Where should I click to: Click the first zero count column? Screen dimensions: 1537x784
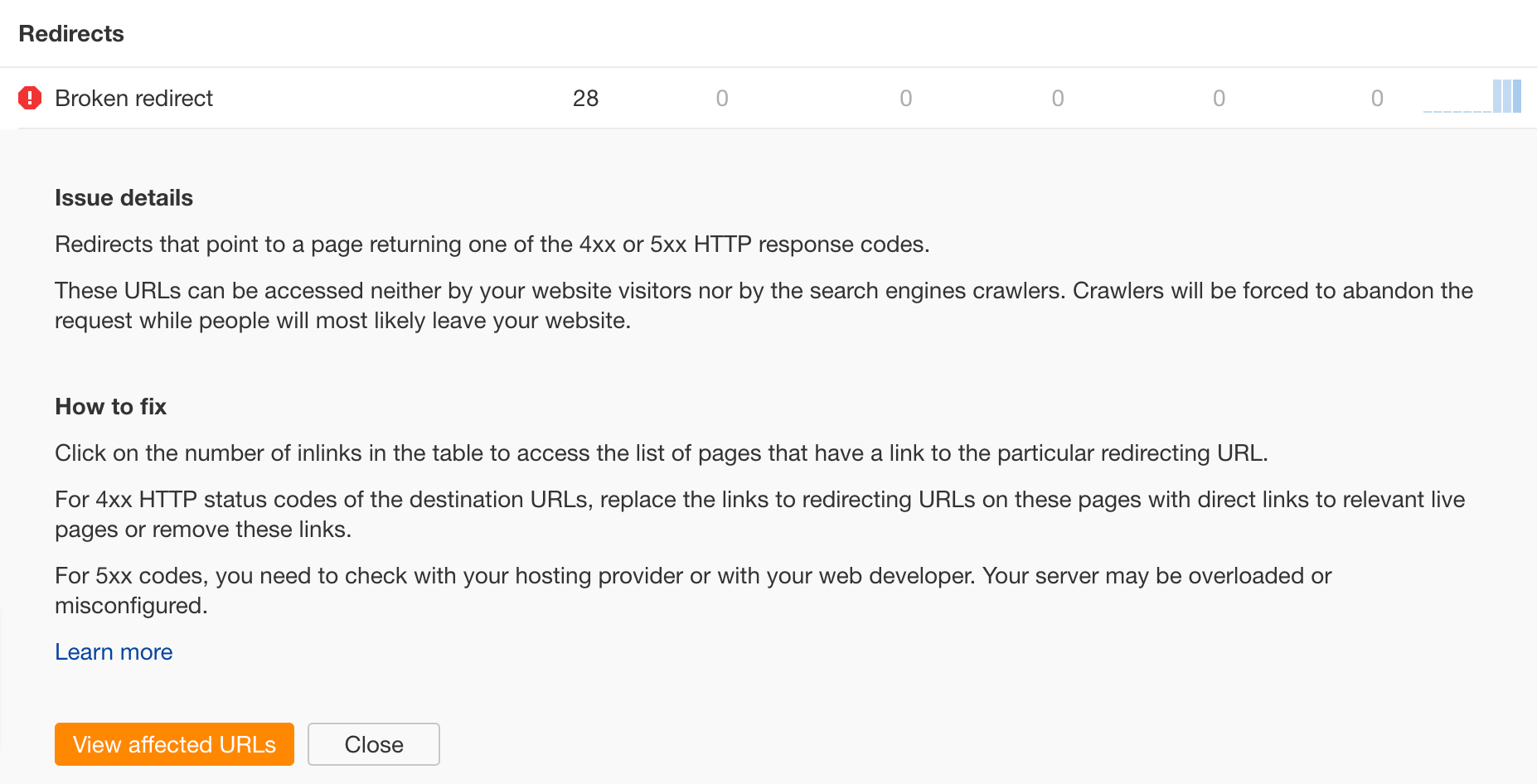pyautogui.click(x=721, y=98)
